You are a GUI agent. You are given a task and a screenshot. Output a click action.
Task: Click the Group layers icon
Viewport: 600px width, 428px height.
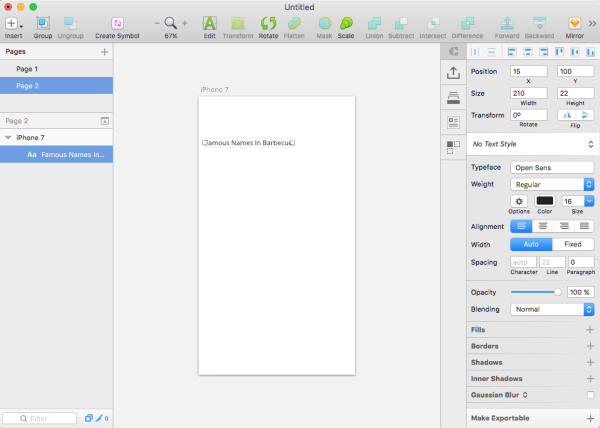click(42, 23)
